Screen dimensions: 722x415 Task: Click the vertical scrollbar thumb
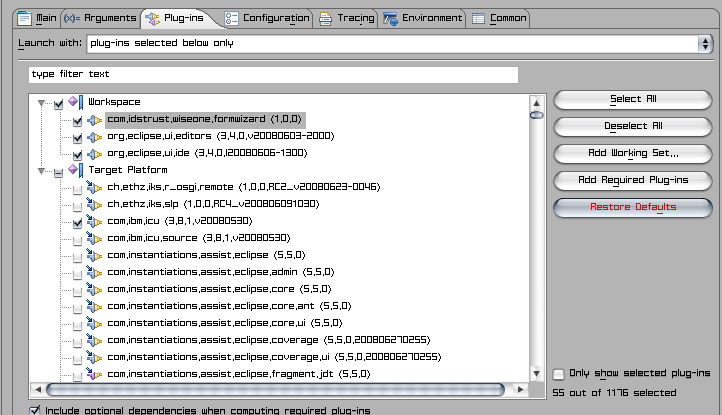click(536, 115)
